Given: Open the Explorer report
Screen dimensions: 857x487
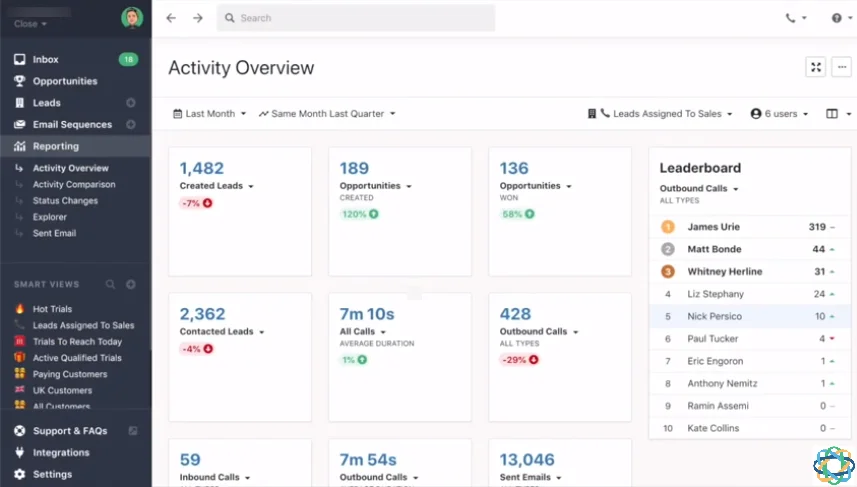Looking at the screenshot, I should point(50,217).
